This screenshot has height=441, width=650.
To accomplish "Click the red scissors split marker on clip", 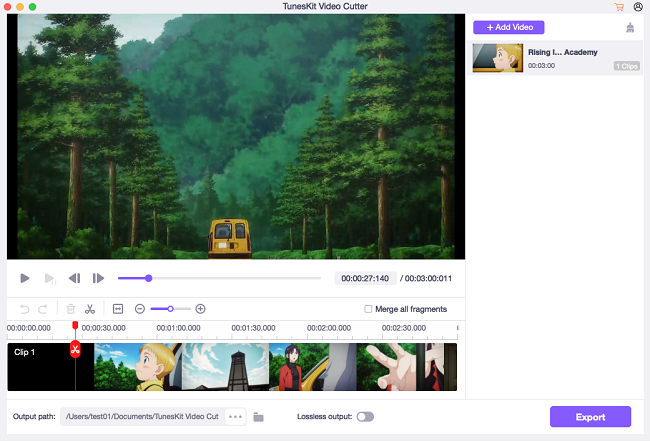I will point(75,349).
